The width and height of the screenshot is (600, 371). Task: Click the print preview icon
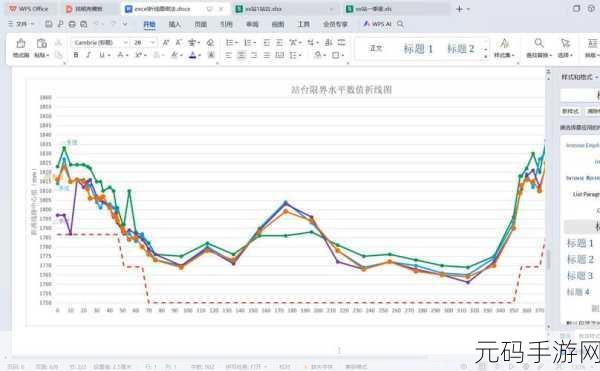coord(83,24)
